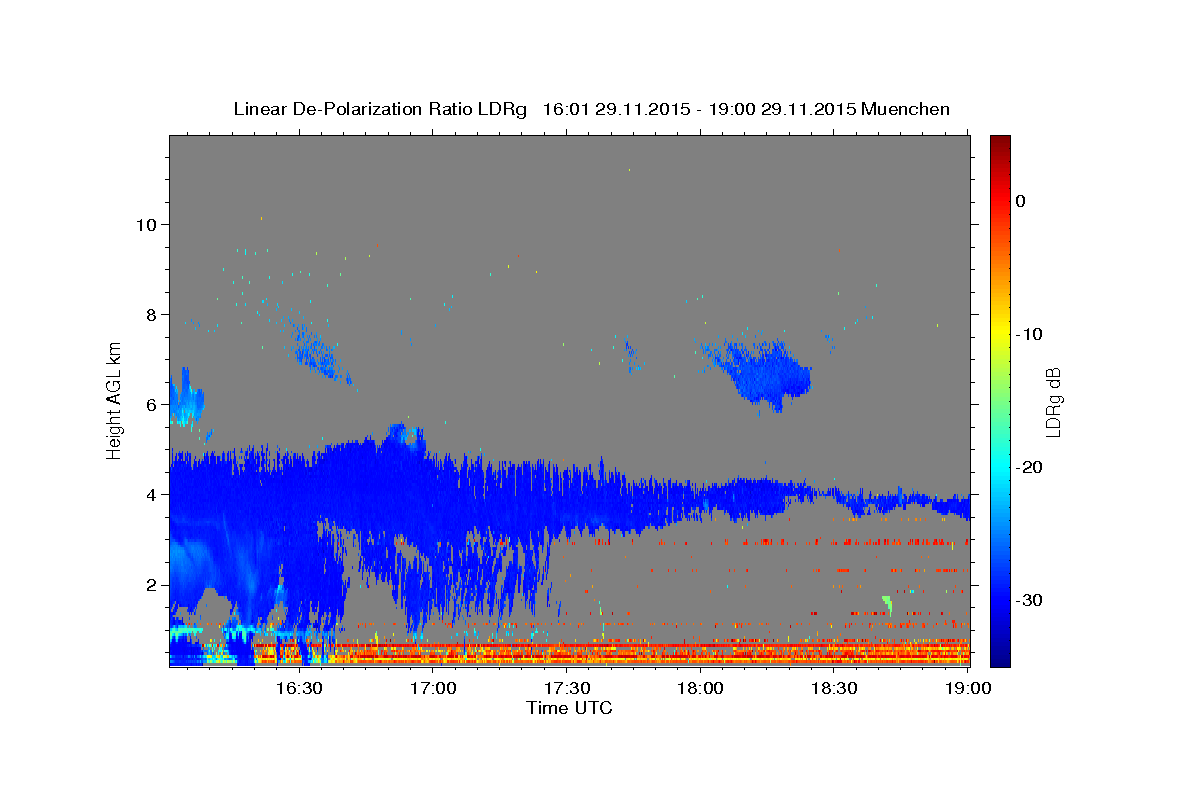Click the '17:30' time tick label
1200x800 pixels.
[x=567, y=688]
